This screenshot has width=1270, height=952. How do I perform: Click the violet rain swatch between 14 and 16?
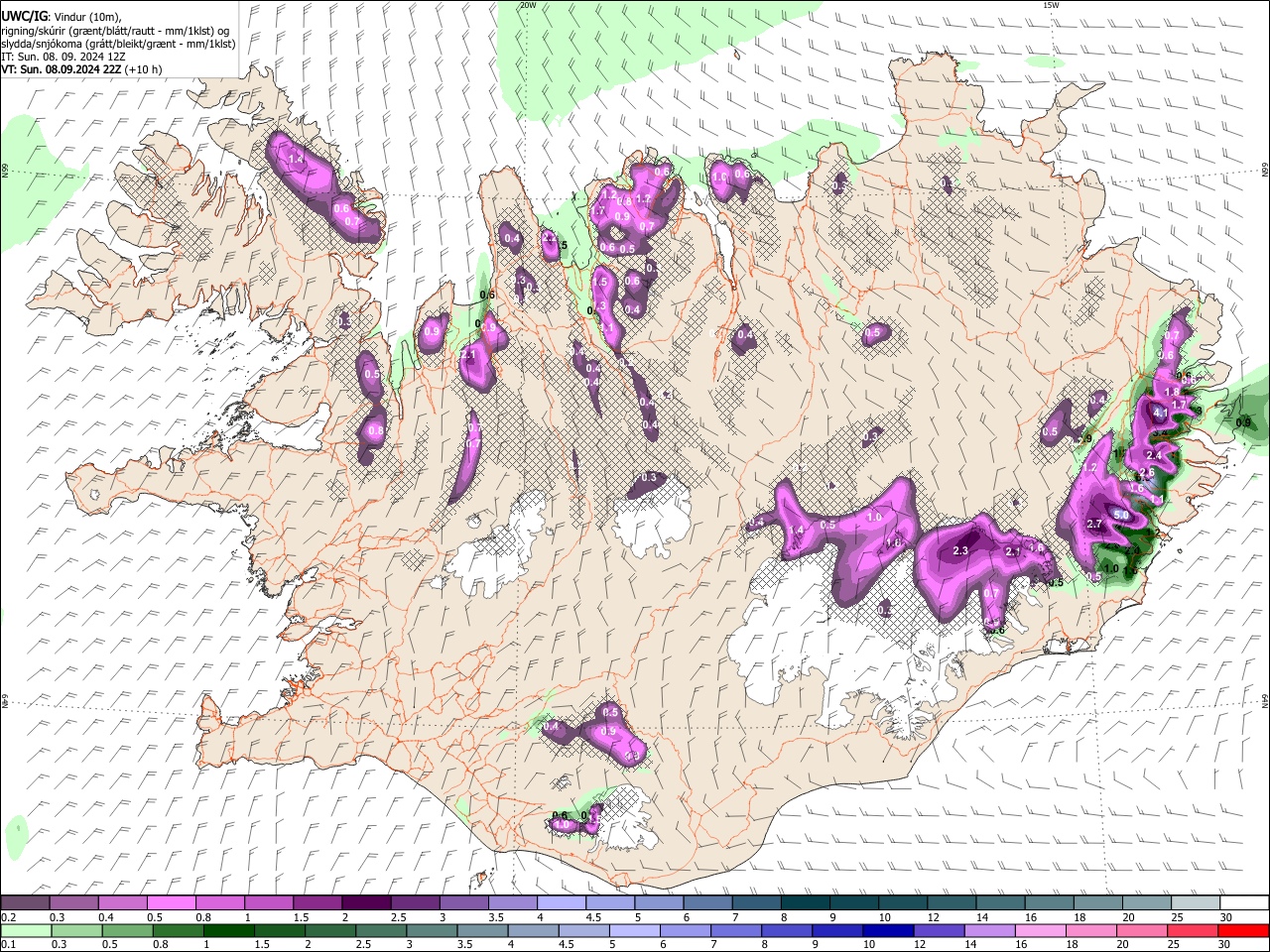[x=990, y=930]
